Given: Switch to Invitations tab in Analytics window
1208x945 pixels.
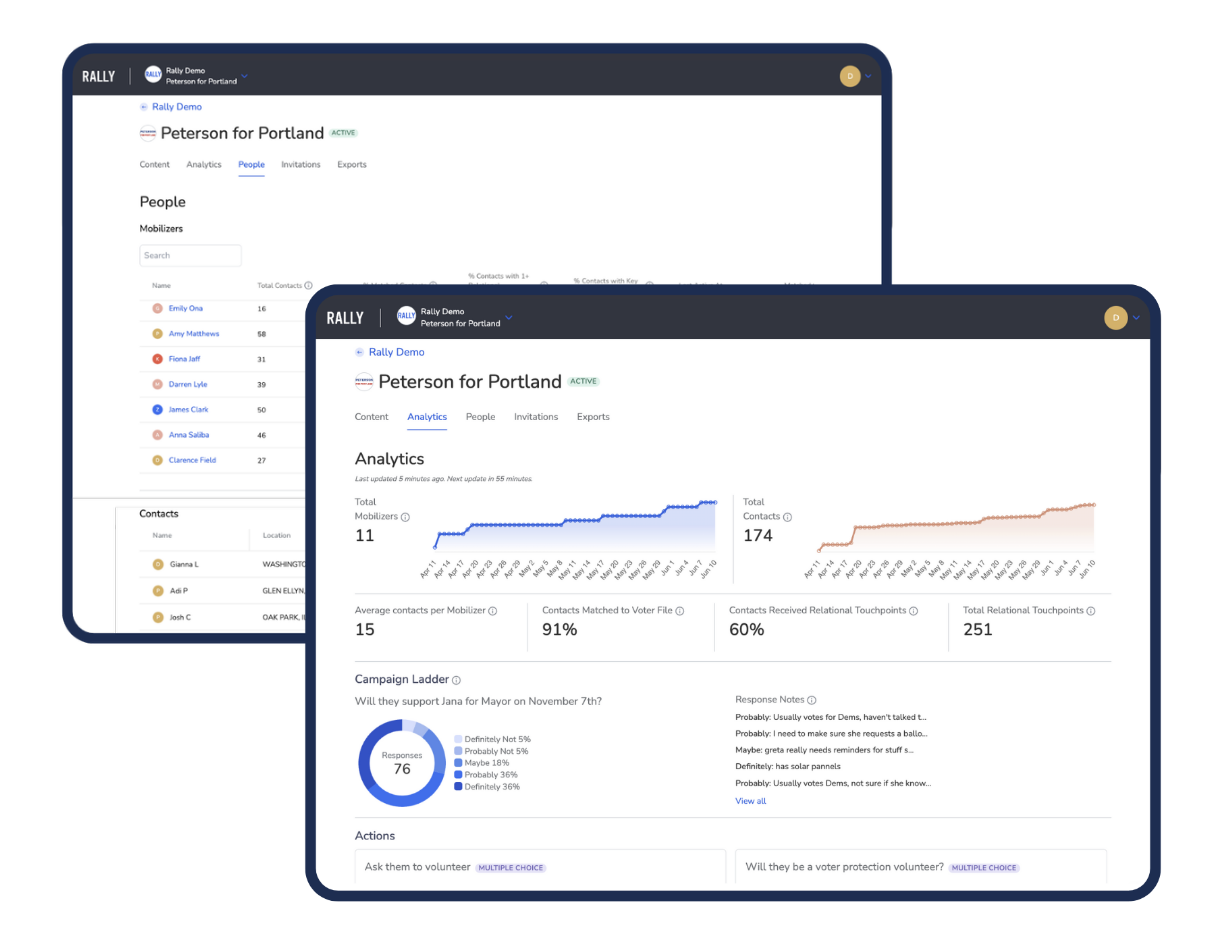Looking at the screenshot, I should 535,417.
